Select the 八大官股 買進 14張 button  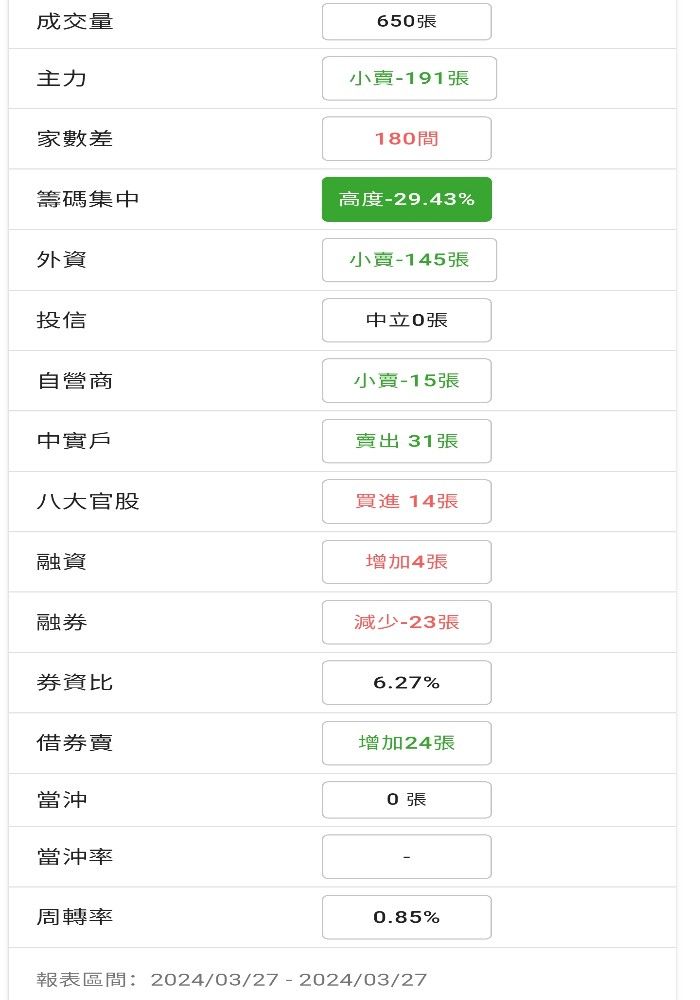(x=406, y=501)
